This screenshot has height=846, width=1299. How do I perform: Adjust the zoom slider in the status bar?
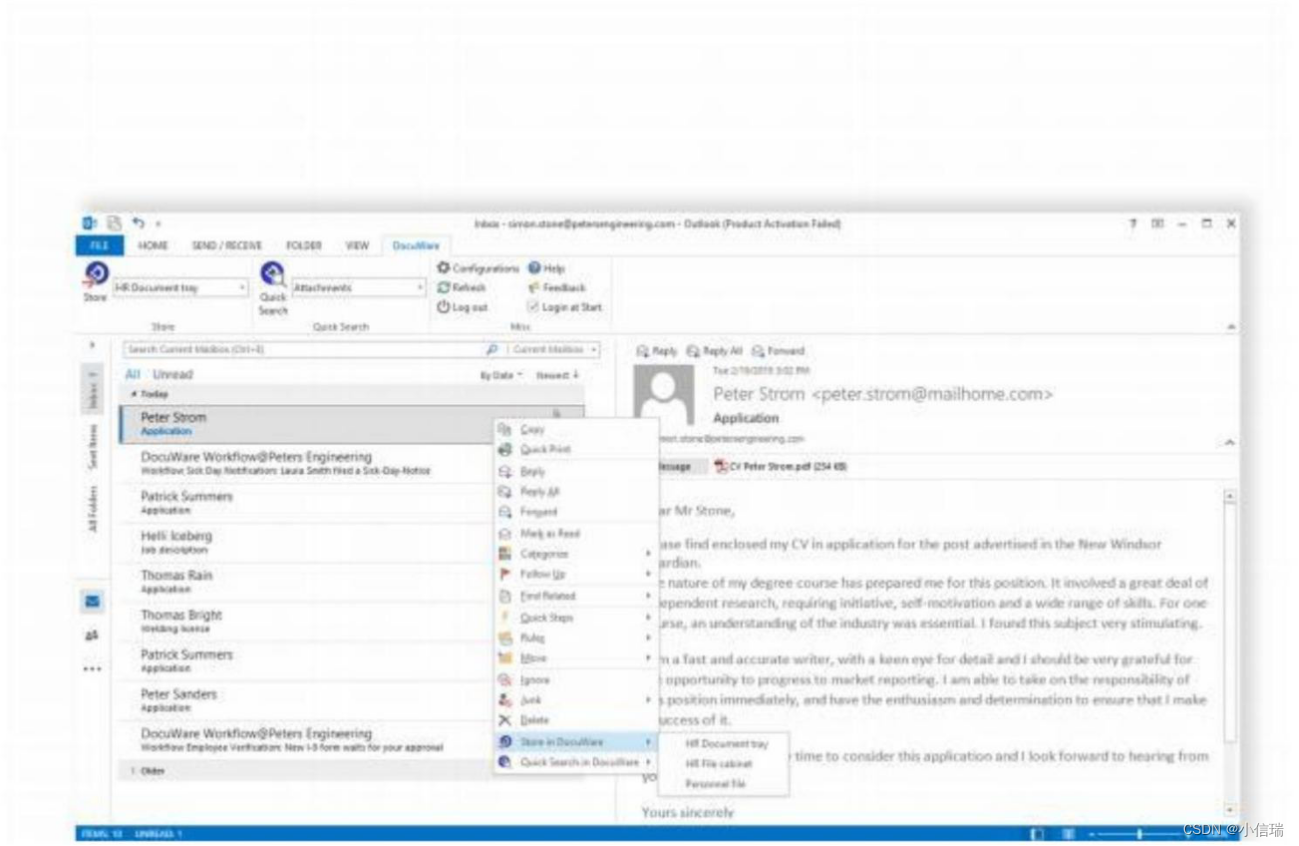(x=1139, y=834)
